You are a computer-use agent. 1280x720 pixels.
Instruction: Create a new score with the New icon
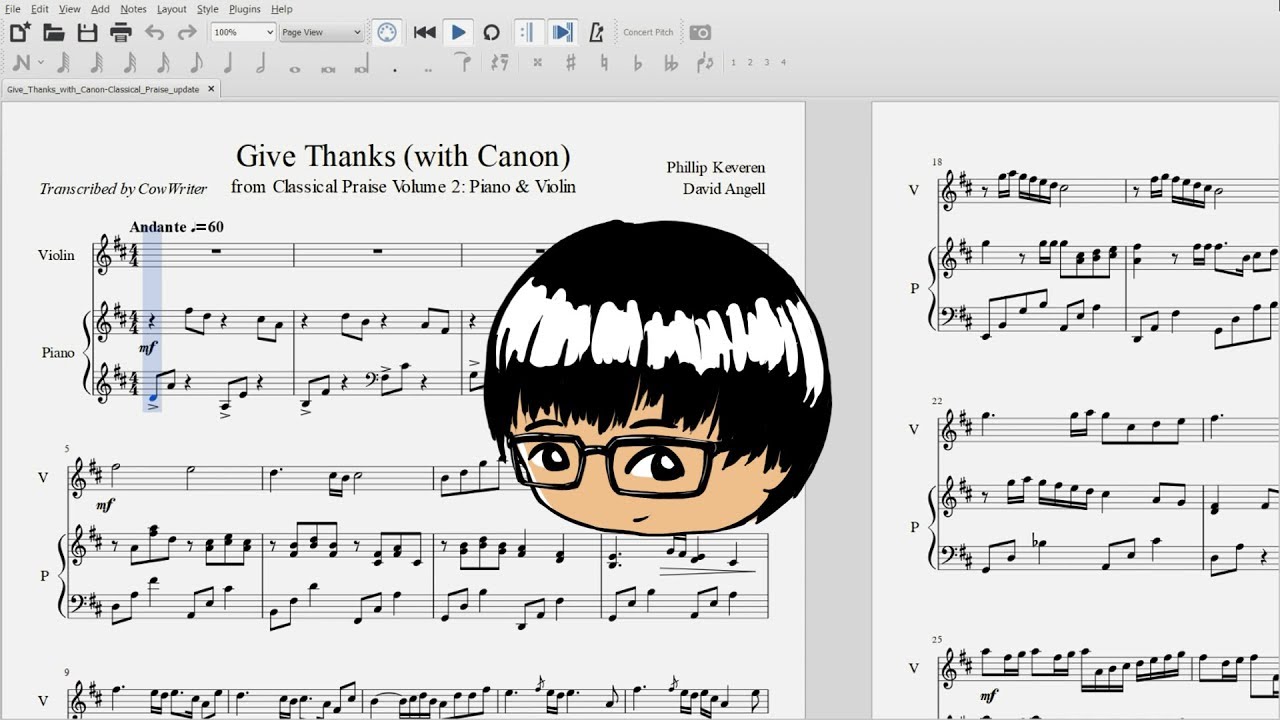20,32
